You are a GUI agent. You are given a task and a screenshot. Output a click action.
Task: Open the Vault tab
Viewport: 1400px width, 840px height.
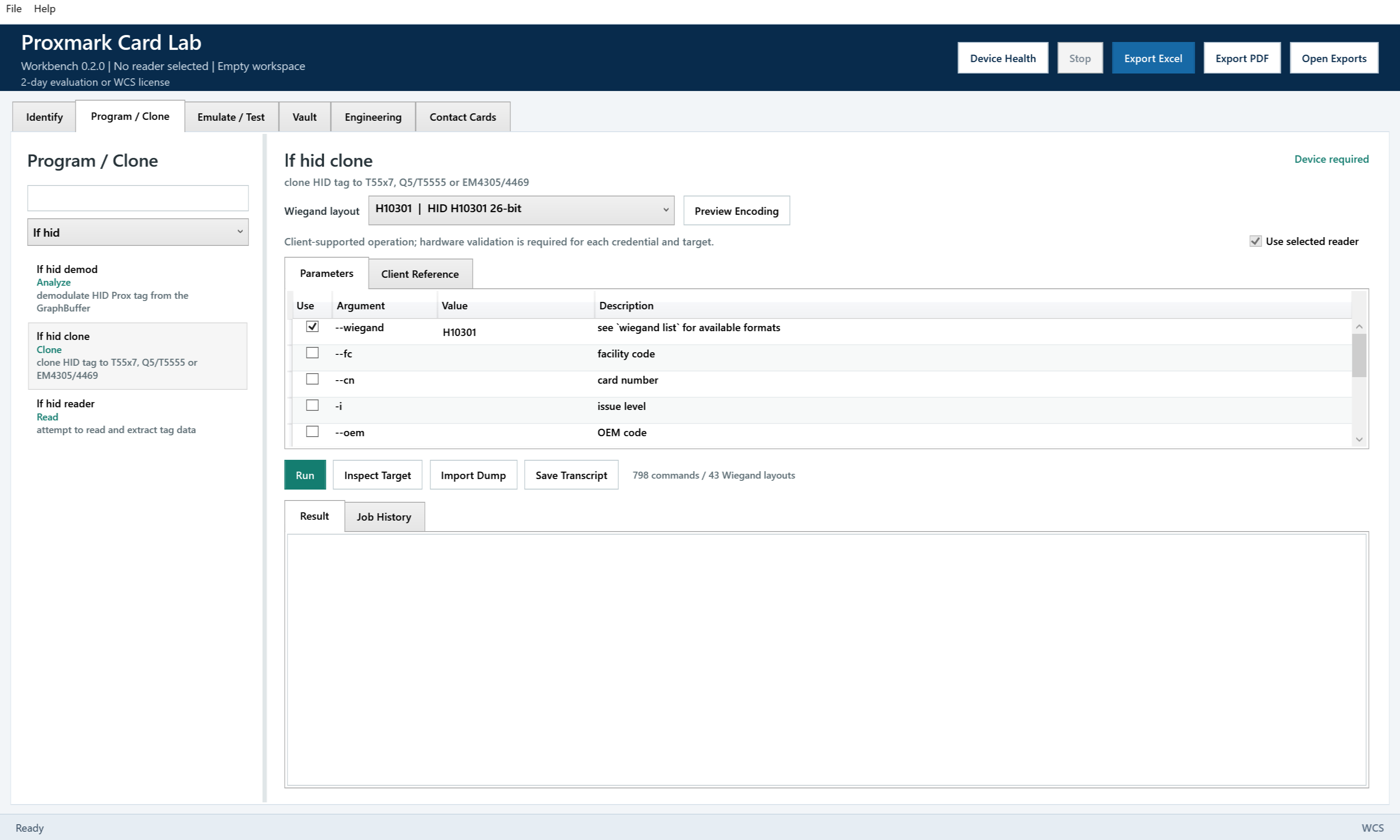tap(304, 117)
